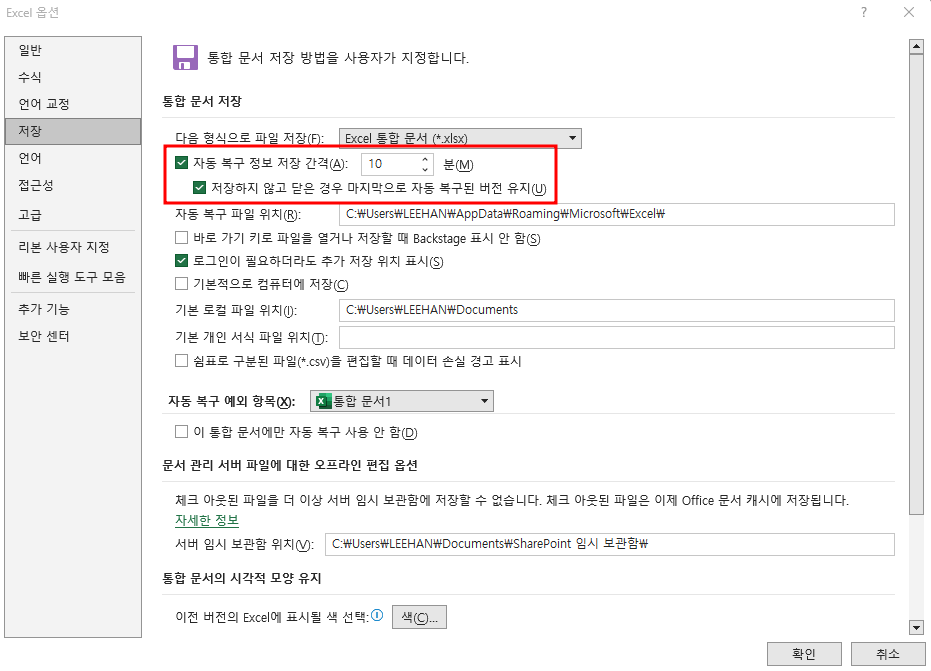The image size is (931, 671).
Task: Click the scrollbar down arrow
Action: click(x=916, y=627)
